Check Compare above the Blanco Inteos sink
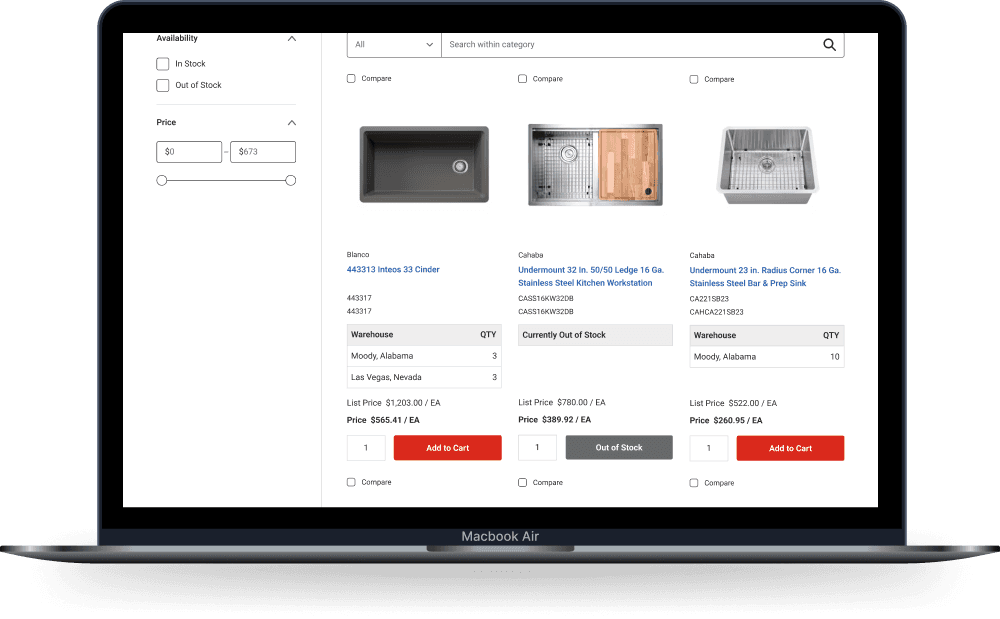 351,78
